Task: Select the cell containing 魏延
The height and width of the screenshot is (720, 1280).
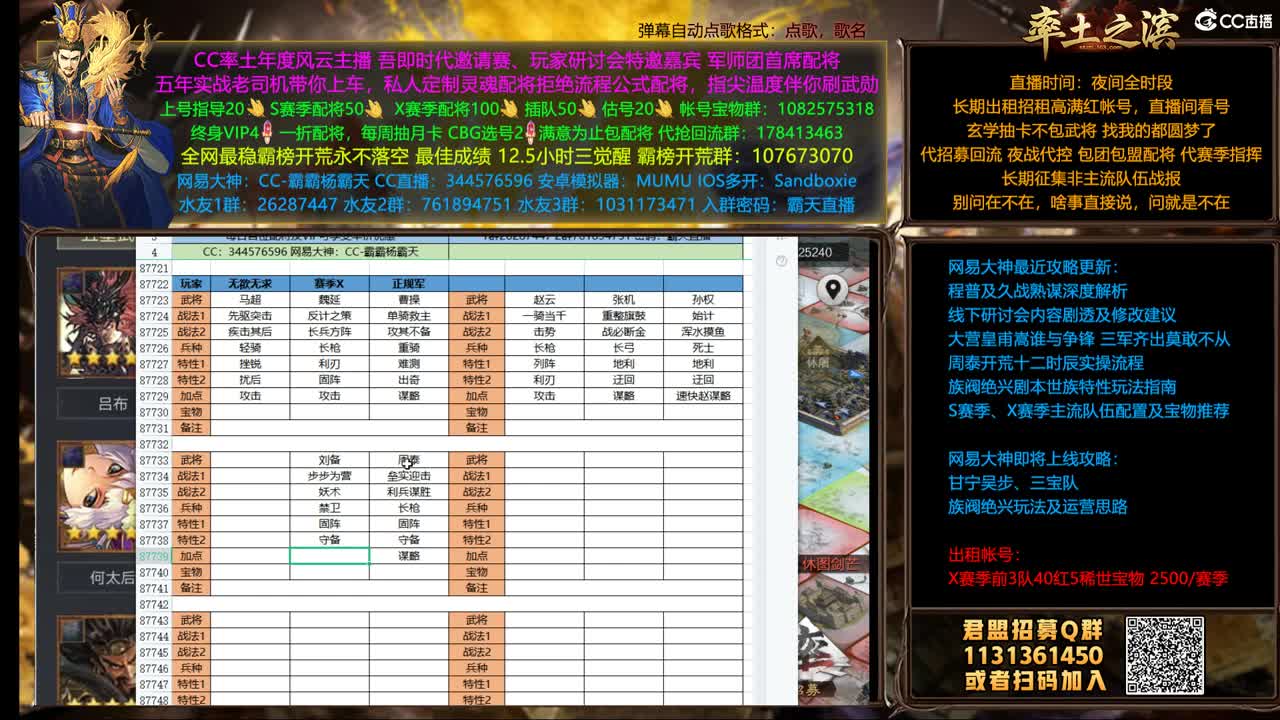Action: coord(329,300)
